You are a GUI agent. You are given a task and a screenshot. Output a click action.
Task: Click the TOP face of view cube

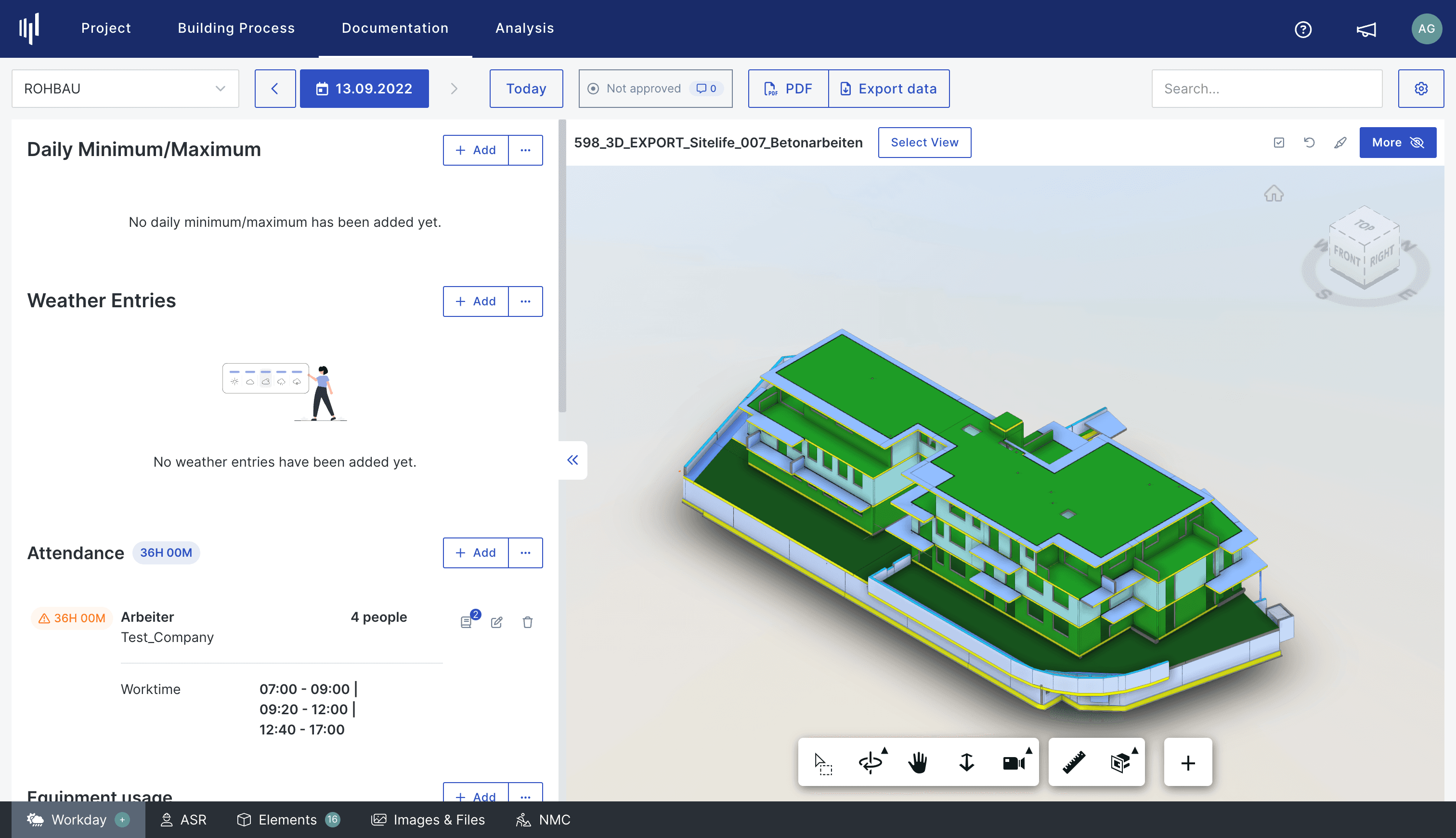(x=1364, y=225)
